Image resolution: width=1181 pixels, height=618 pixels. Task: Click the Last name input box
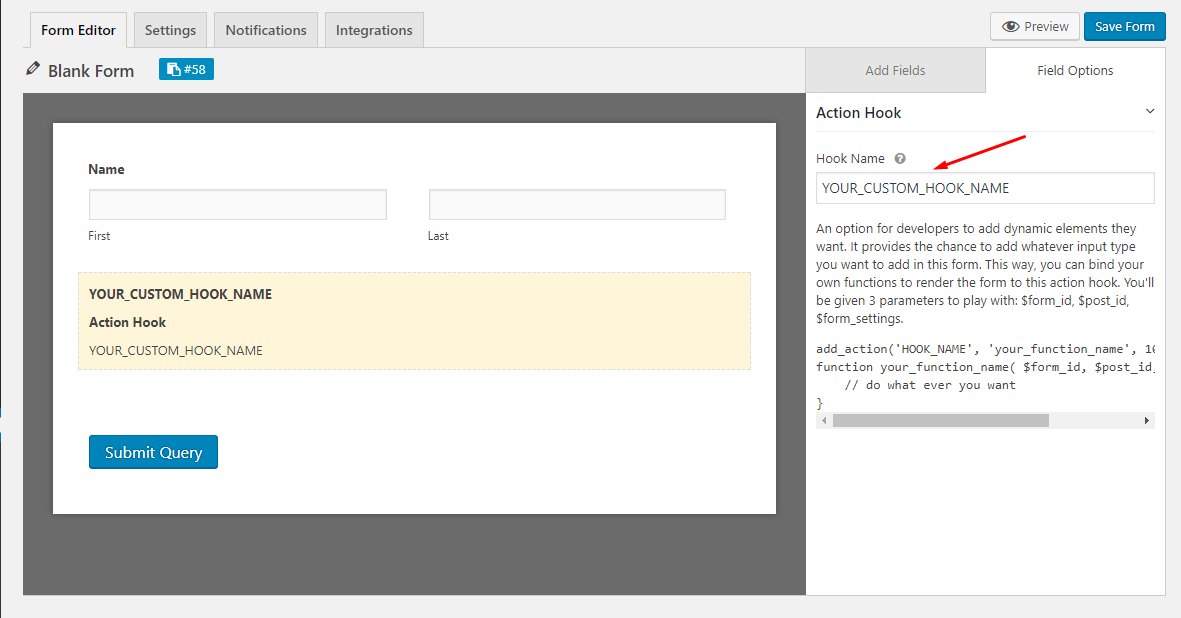coord(577,205)
